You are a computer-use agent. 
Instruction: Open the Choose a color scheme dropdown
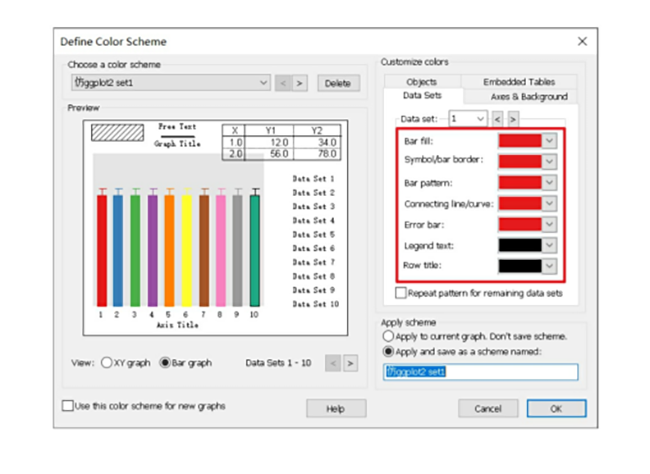tap(263, 83)
